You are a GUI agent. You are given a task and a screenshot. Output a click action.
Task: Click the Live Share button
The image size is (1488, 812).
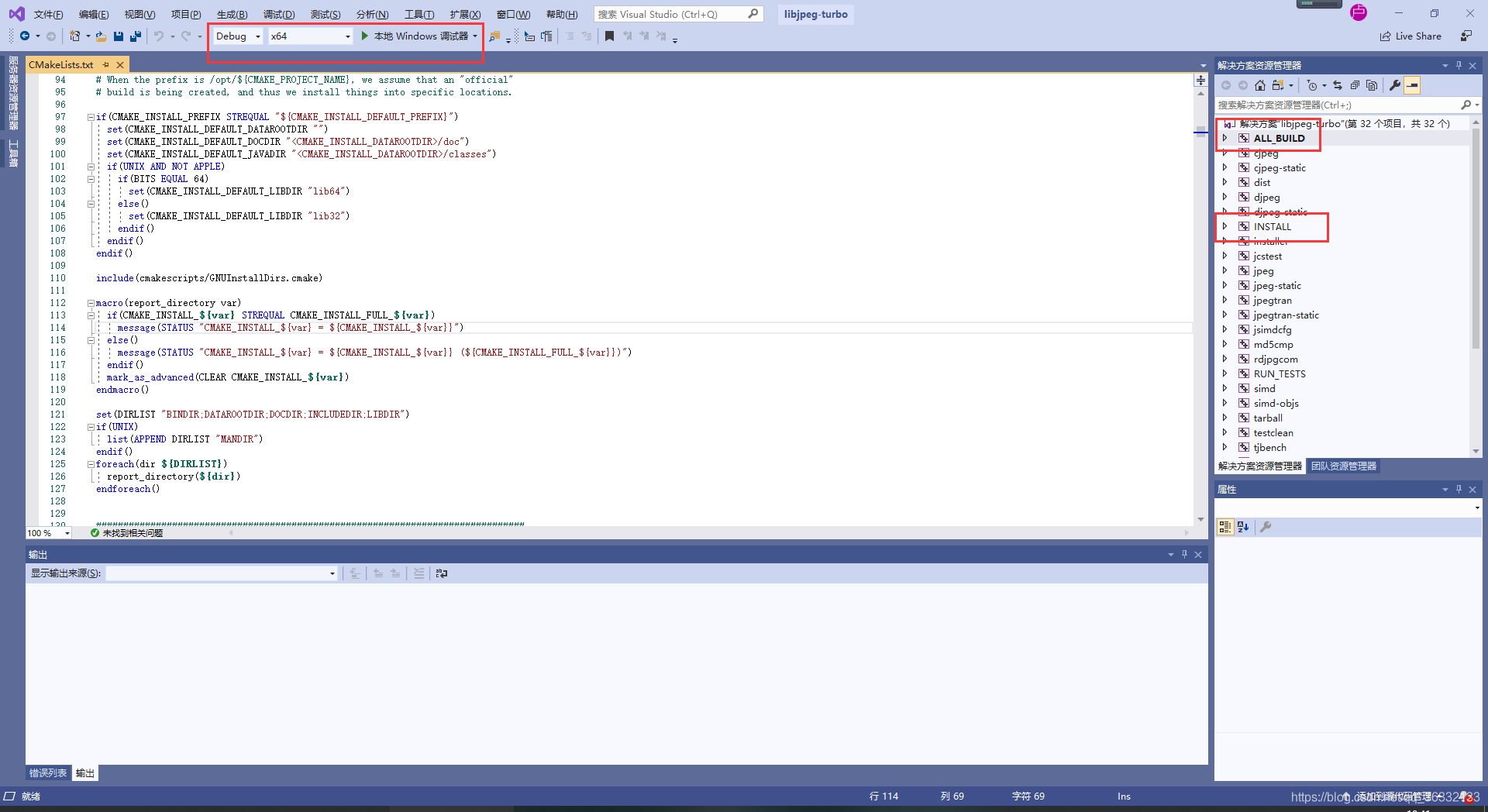coord(1410,36)
